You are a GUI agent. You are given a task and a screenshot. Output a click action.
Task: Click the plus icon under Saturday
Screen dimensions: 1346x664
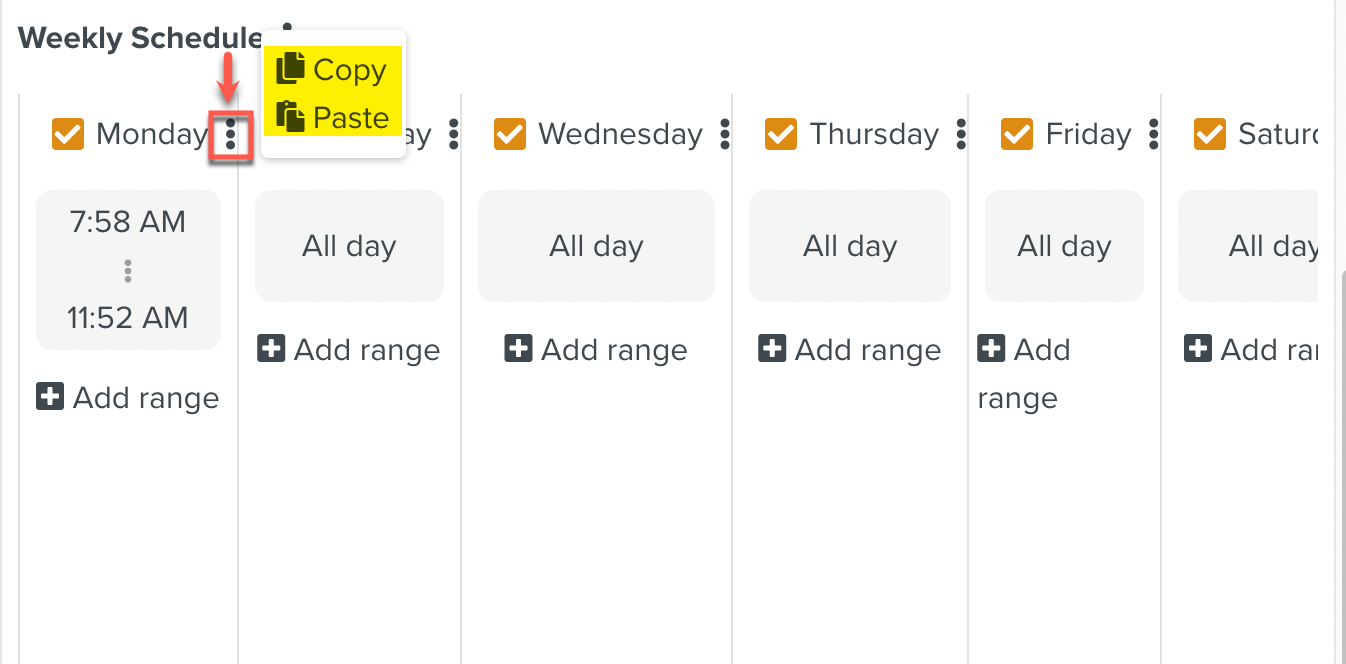point(1198,349)
